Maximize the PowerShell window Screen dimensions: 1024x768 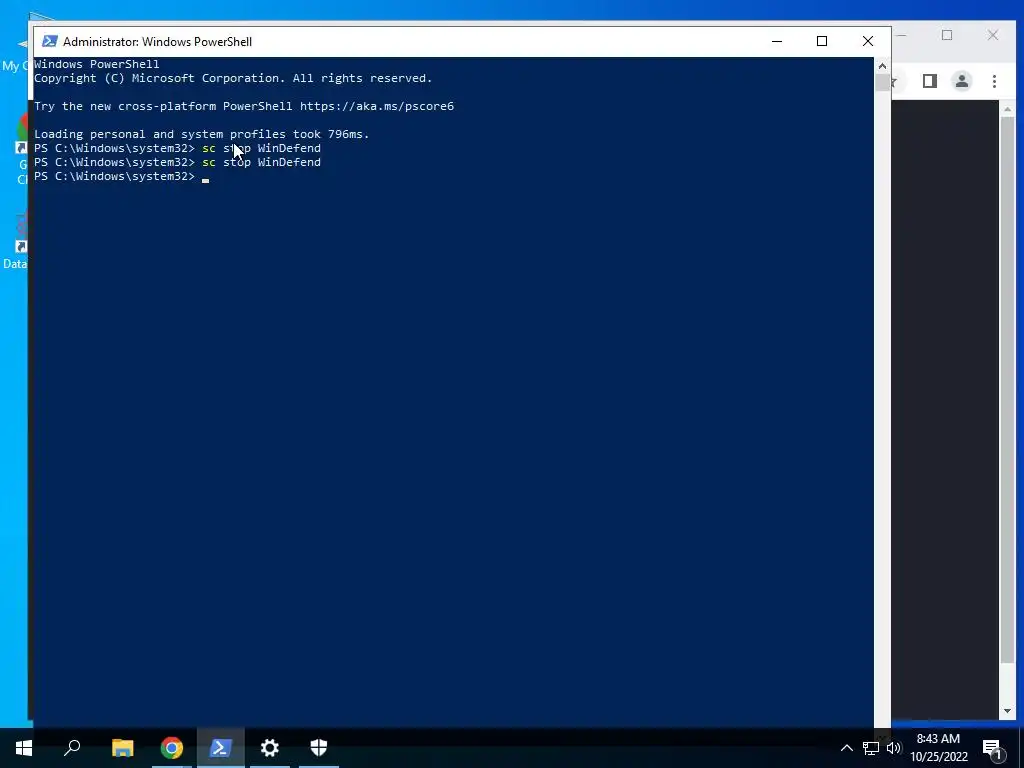[822, 41]
